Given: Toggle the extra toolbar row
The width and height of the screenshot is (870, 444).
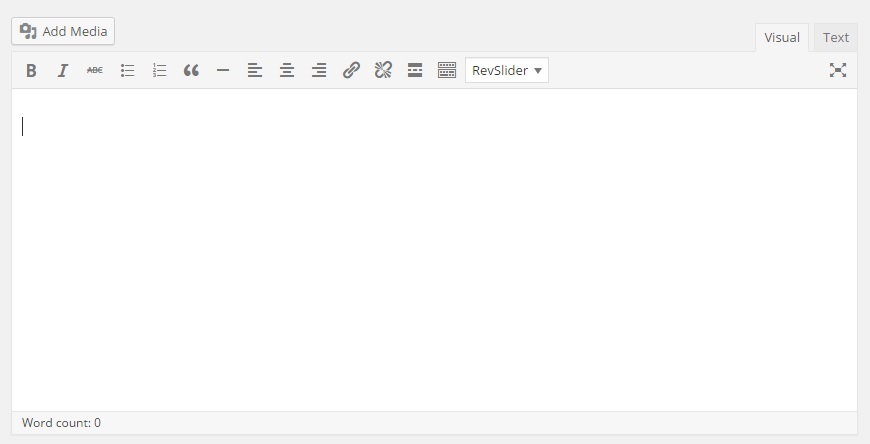Looking at the screenshot, I should (x=447, y=70).
